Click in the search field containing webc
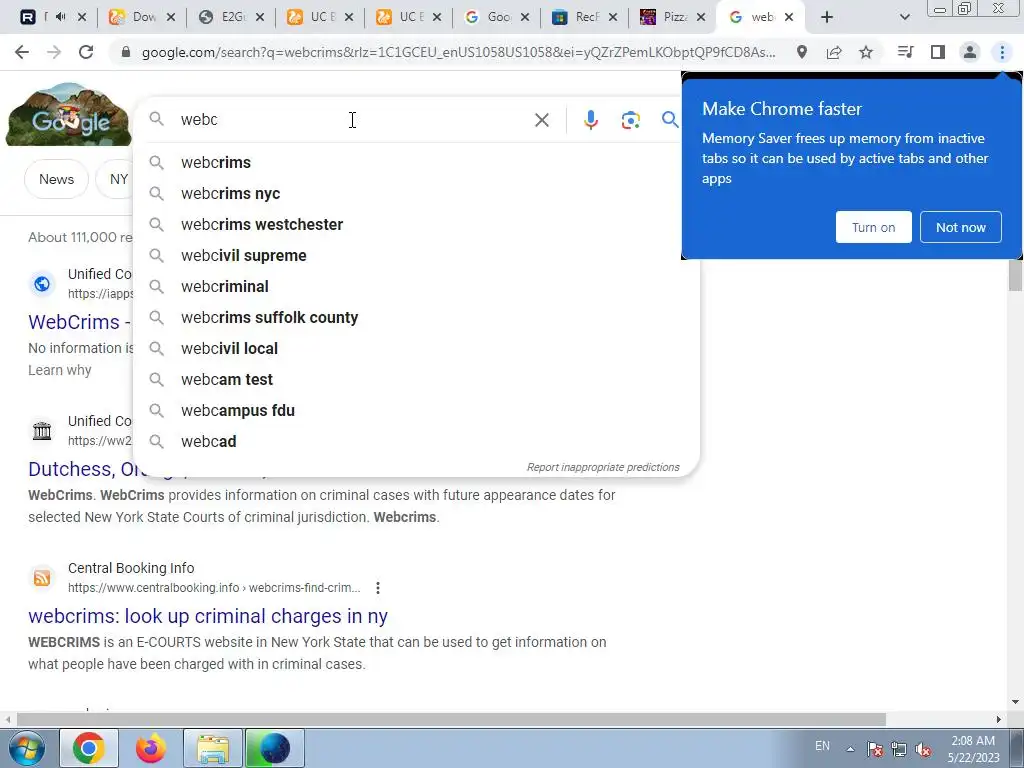1024x768 pixels. [353, 120]
